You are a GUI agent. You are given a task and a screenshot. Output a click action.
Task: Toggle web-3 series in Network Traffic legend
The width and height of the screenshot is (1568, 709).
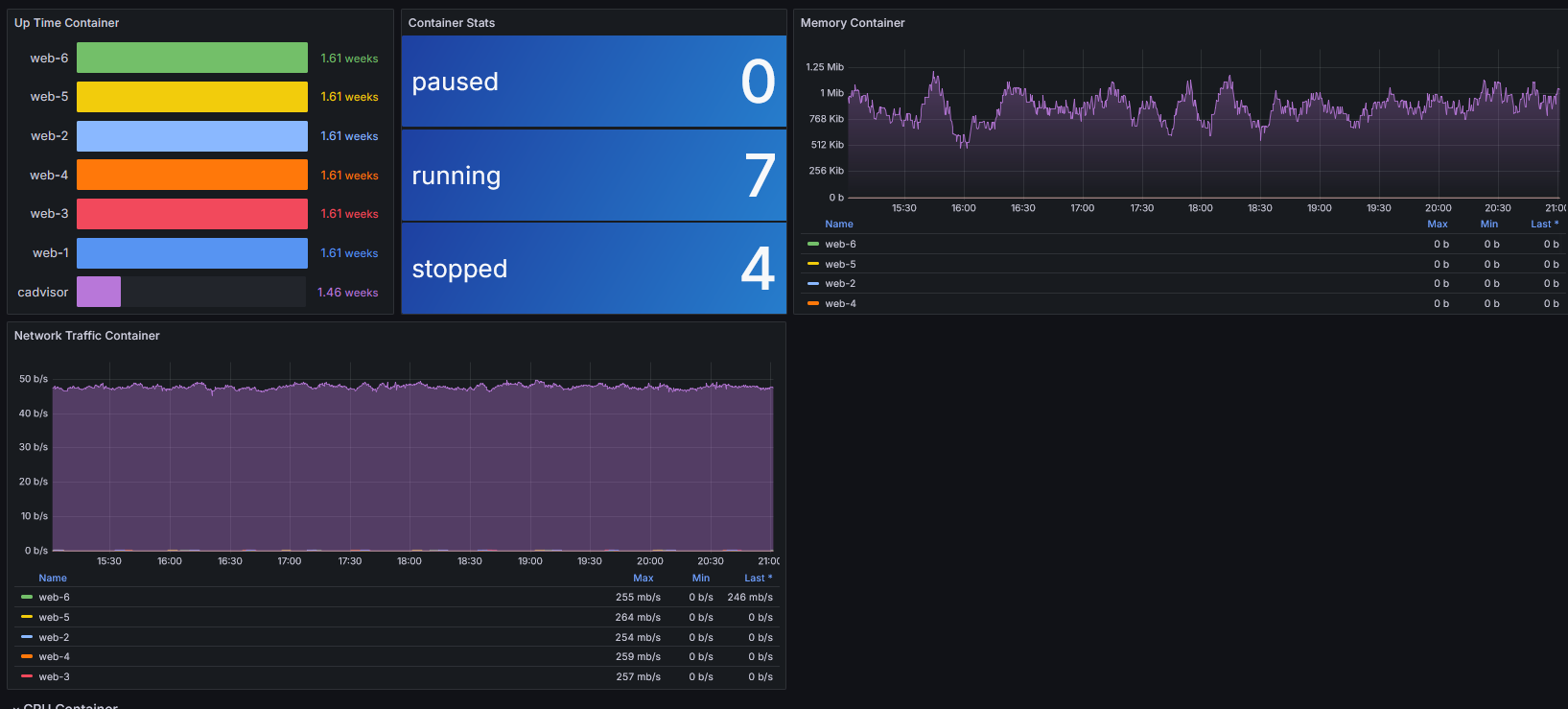click(54, 676)
